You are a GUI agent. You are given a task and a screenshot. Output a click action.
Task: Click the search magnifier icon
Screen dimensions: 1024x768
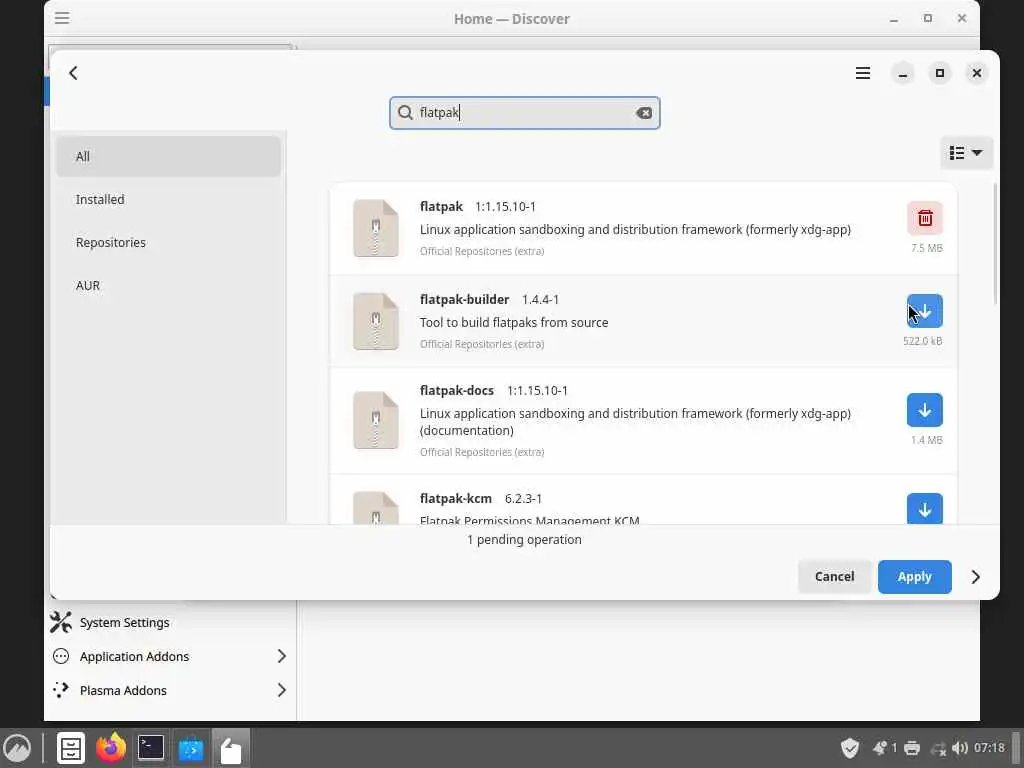pyautogui.click(x=406, y=113)
